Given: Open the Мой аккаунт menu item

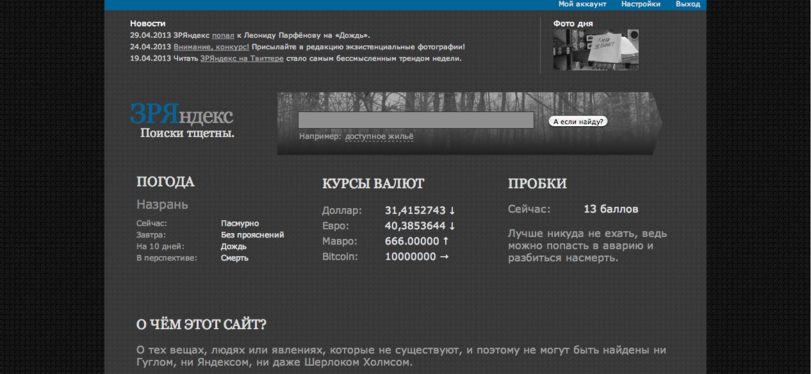Looking at the screenshot, I should (x=582, y=4).
